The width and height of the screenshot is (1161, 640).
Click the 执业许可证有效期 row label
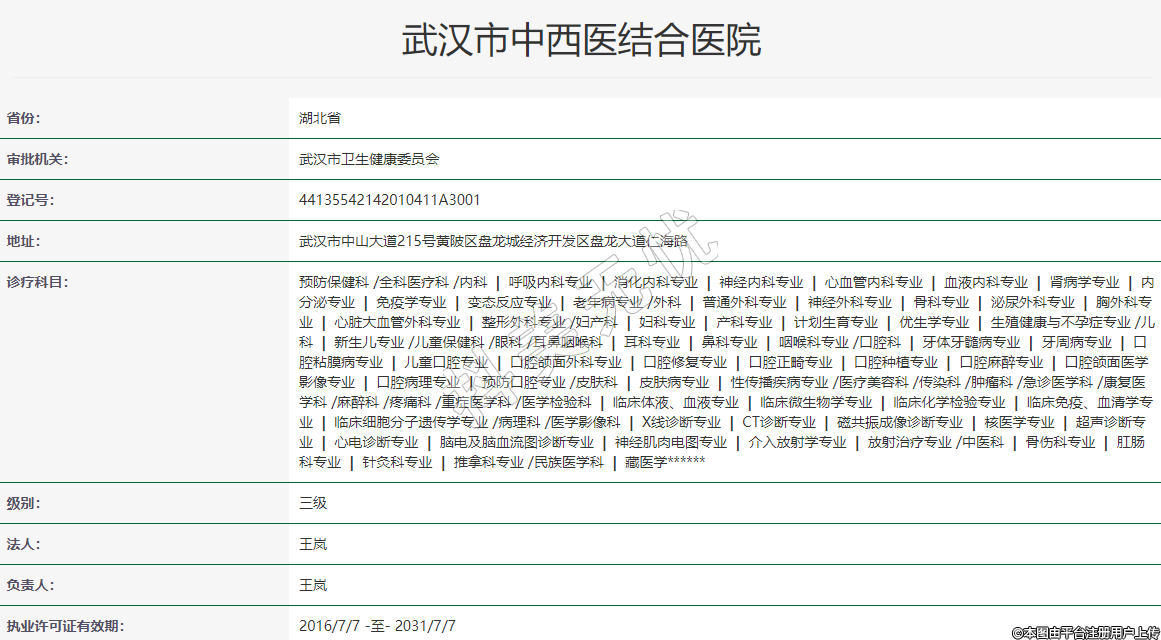click(65, 626)
